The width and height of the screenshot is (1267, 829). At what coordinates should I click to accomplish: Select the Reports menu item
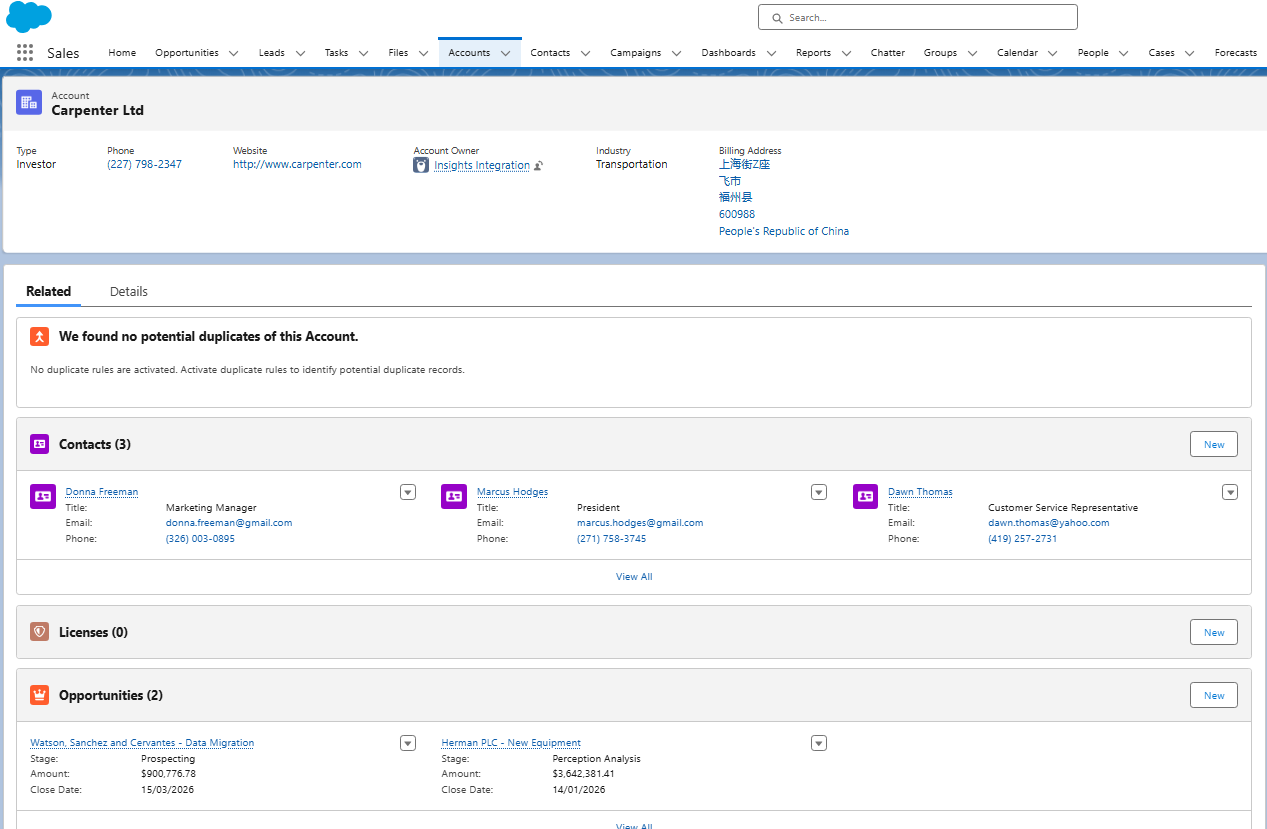pos(814,52)
